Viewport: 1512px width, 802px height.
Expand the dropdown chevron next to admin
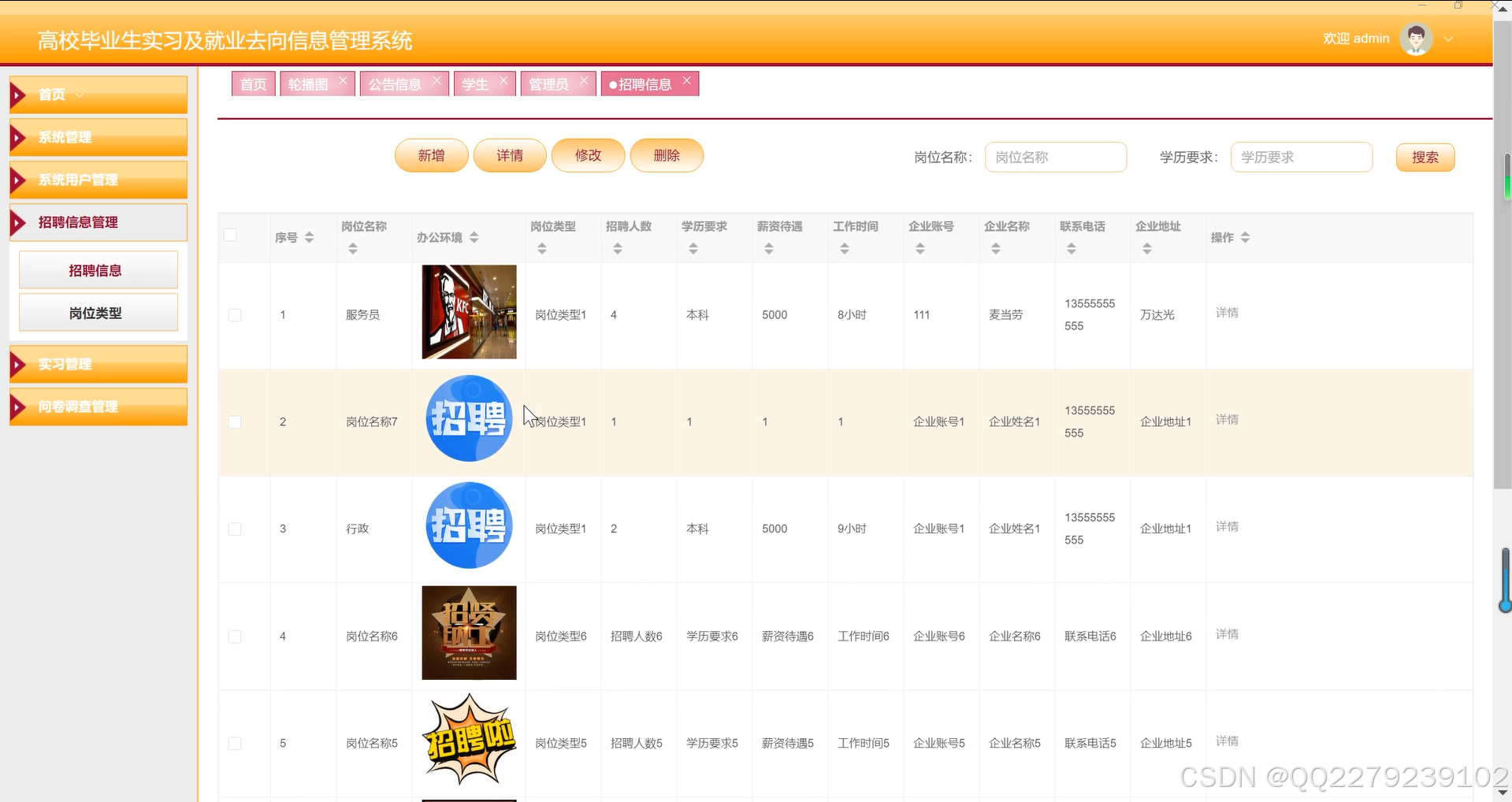tap(1448, 39)
